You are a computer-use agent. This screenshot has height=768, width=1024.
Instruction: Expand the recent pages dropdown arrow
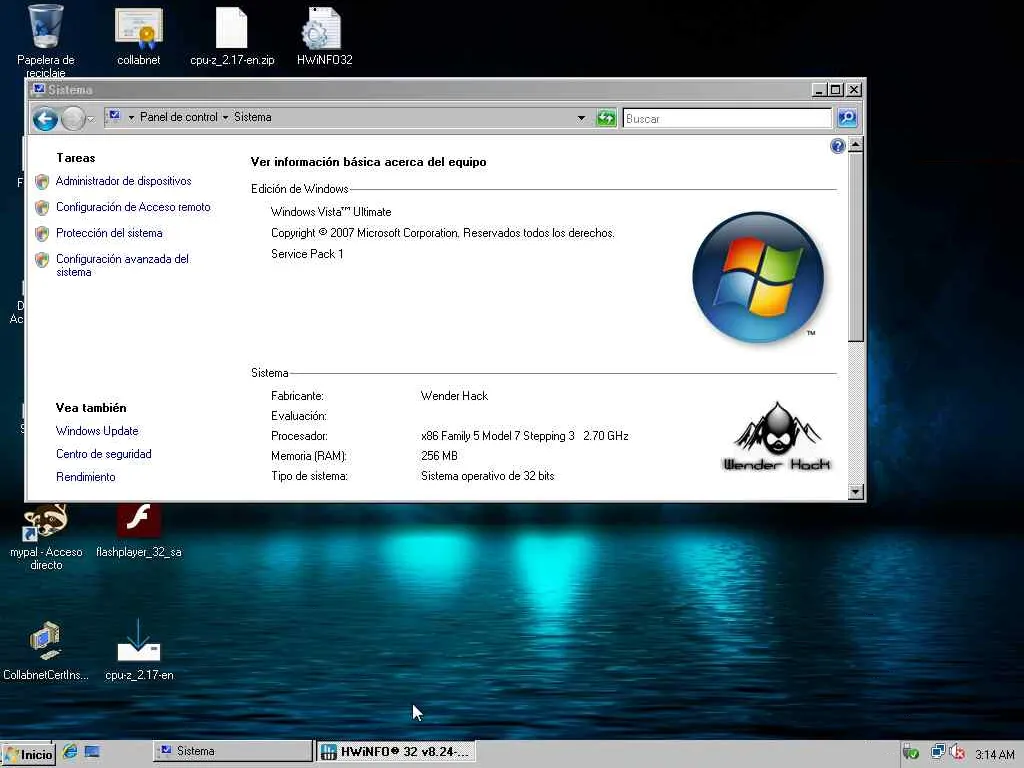pos(91,119)
